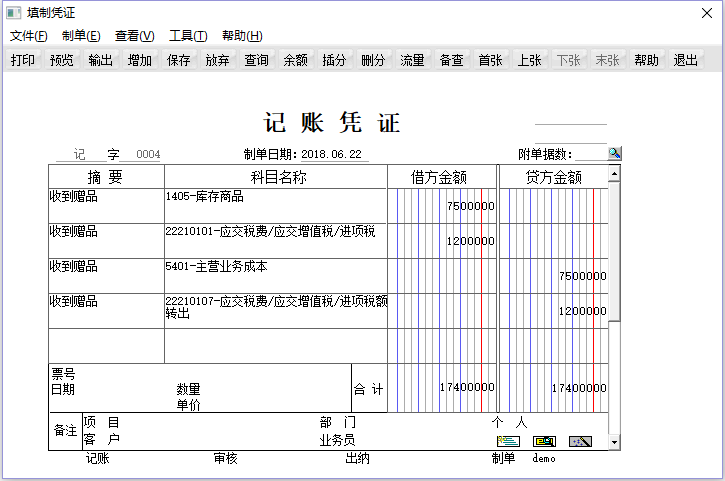
Task: Add a new voucher with 增加
Action: [x=140, y=60]
